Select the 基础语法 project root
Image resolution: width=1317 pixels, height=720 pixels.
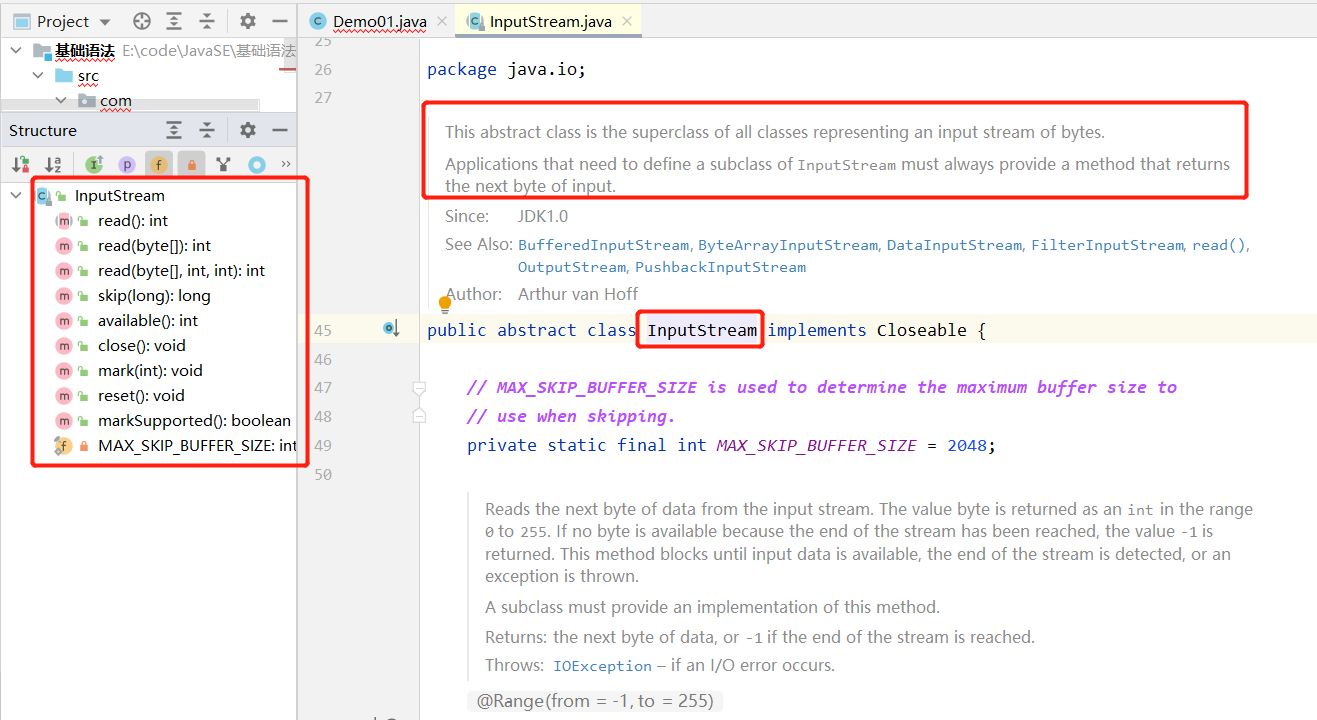pos(85,50)
